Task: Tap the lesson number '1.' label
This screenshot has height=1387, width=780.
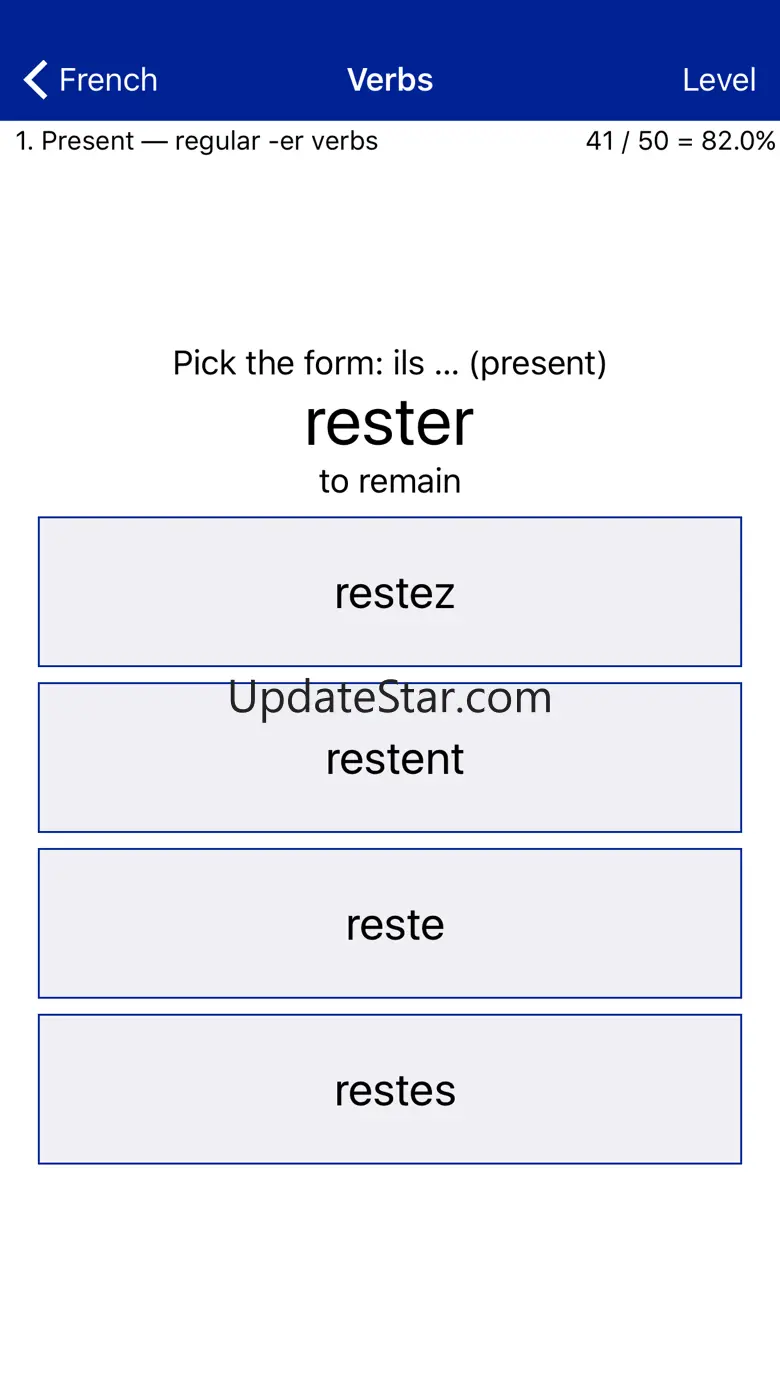Action: 25,141
